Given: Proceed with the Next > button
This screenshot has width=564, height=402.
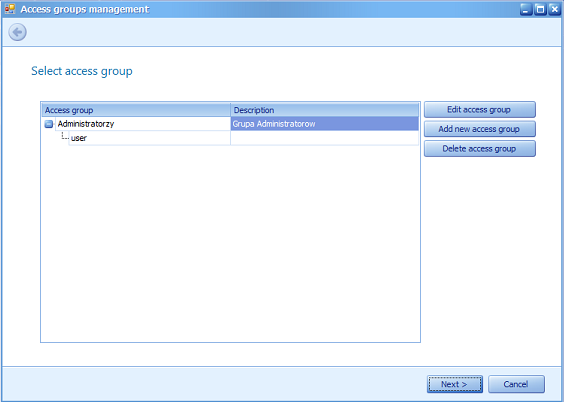Looking at the screenshot, I should (x=455, y=384).
